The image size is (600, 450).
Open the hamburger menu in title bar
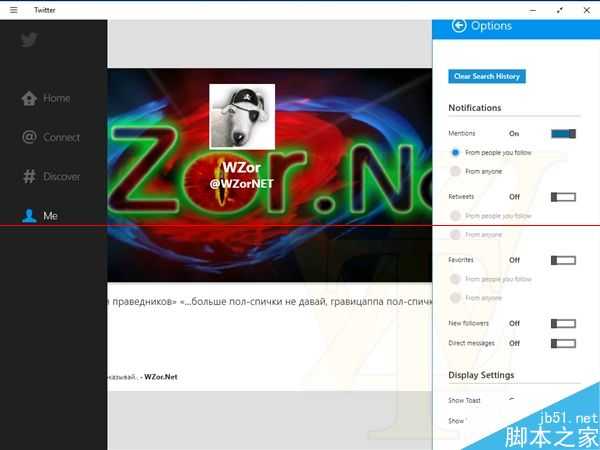(14, 10)
